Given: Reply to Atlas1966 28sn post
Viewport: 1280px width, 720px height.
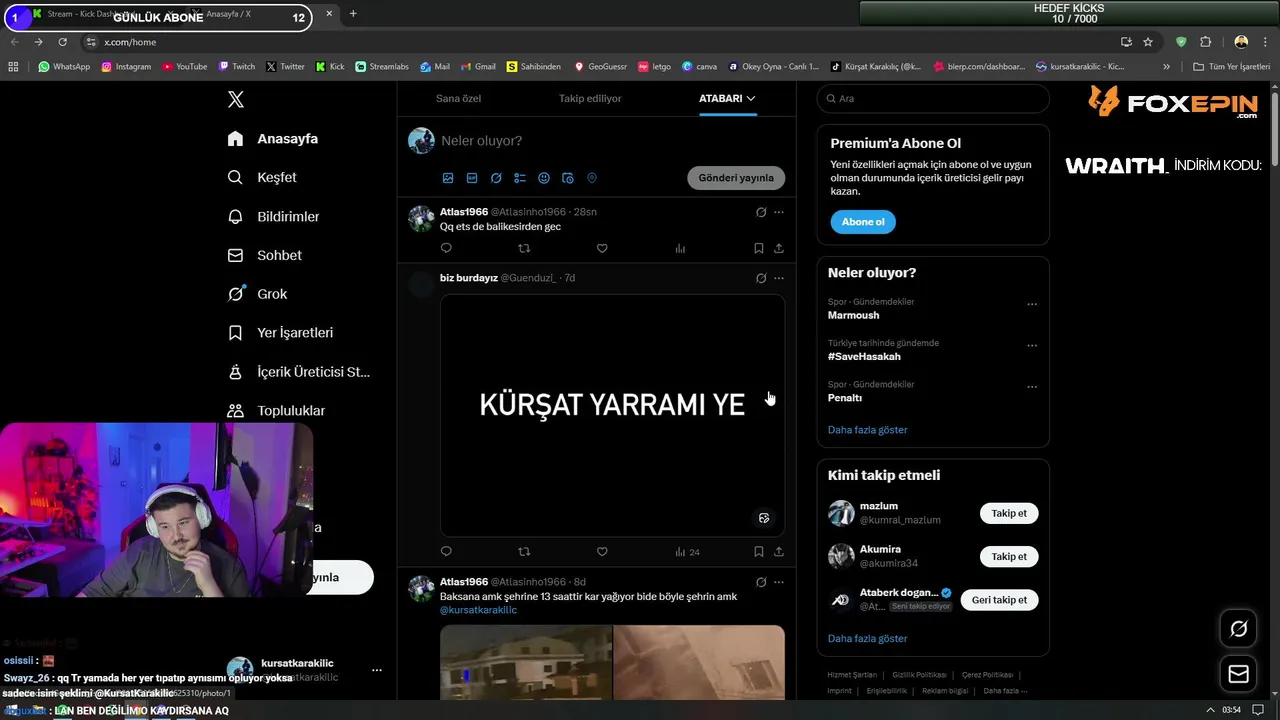Looking at the screenshot, I should (446, 248).
